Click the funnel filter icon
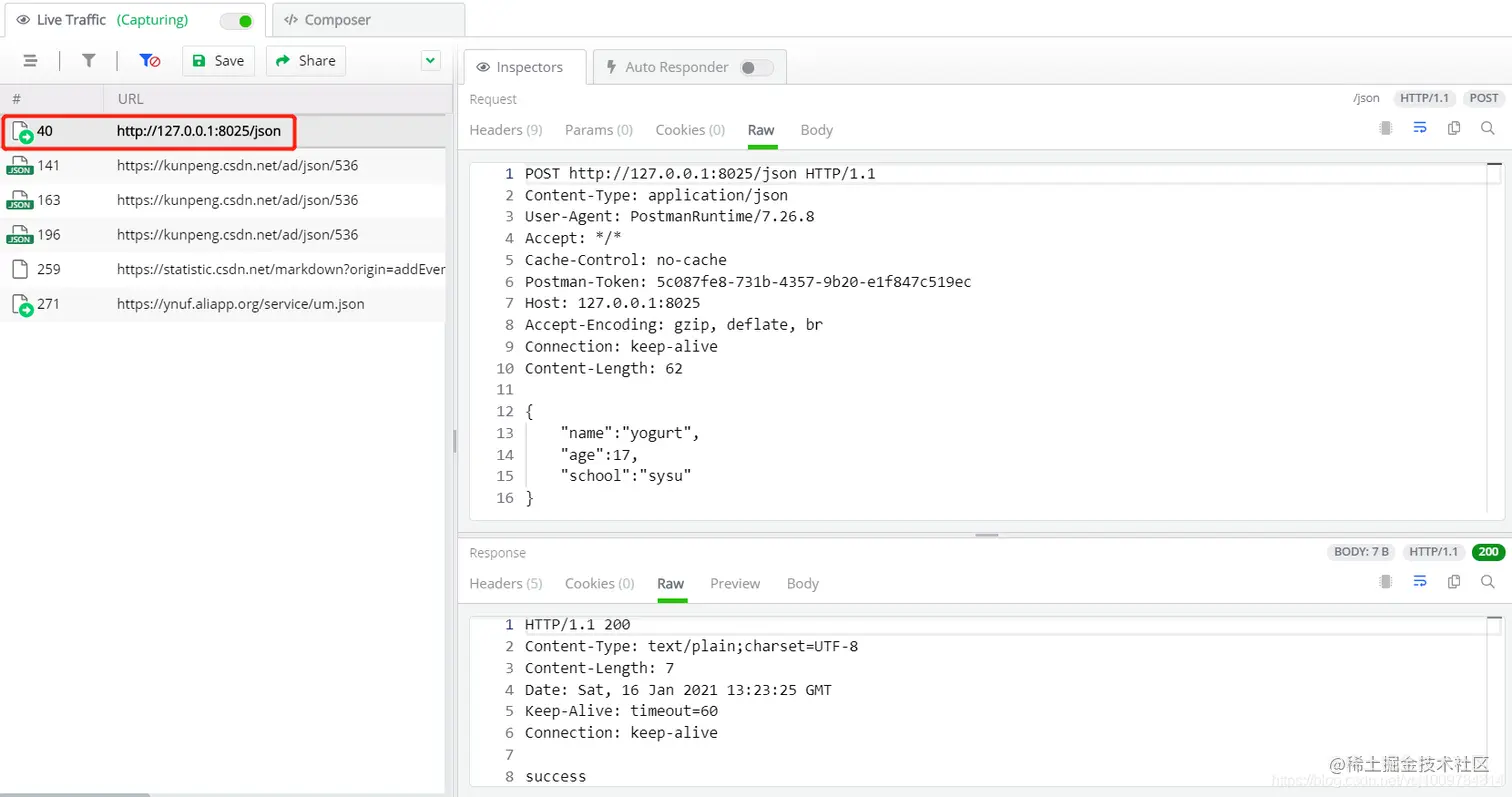 coord(89,61)
